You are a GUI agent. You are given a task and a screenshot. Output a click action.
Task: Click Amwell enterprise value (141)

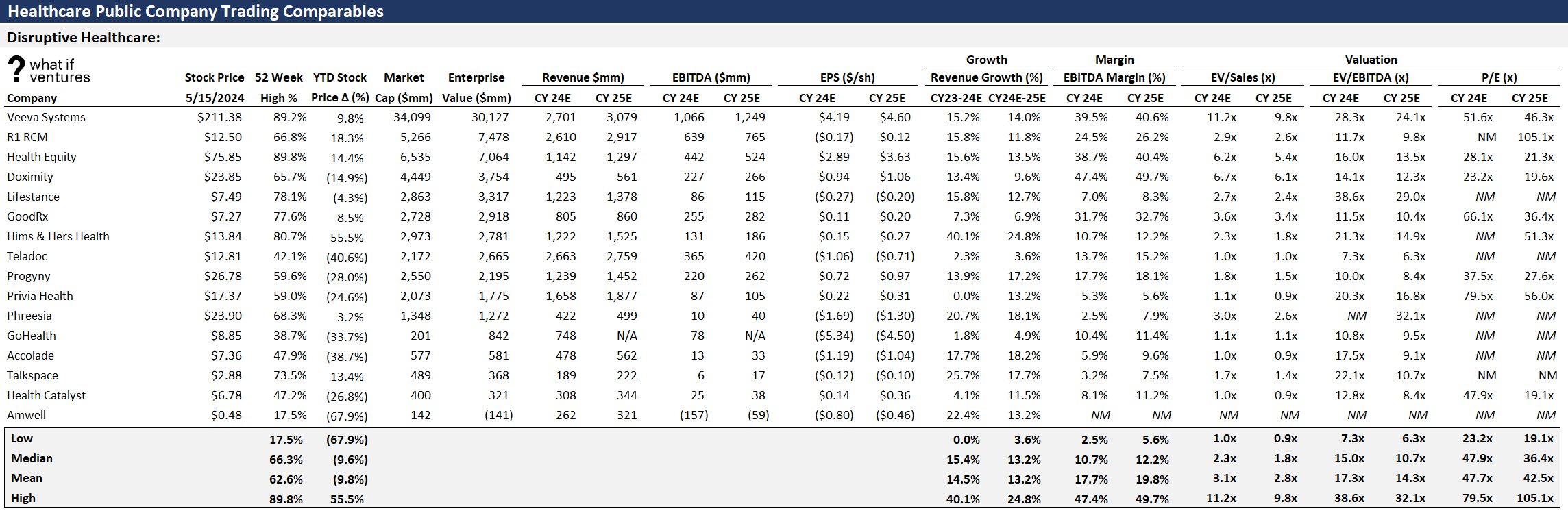498,415
